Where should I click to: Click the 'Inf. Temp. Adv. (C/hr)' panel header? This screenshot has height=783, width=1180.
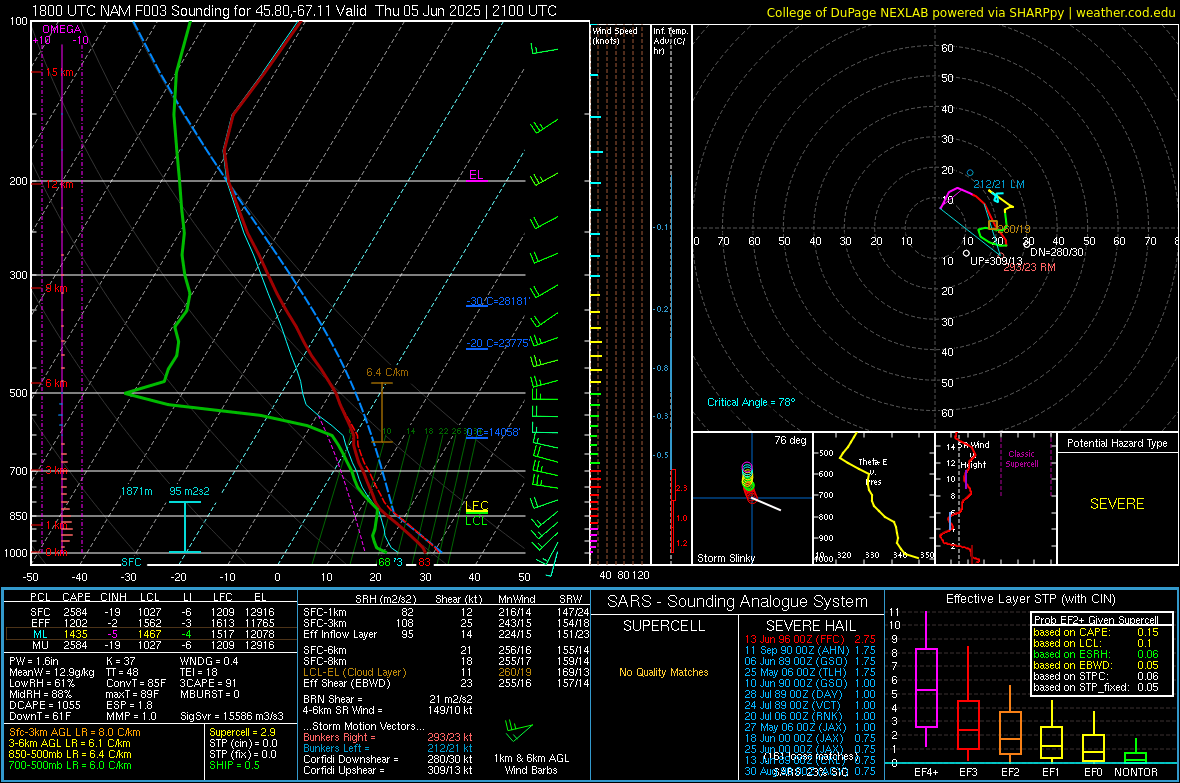670,41
